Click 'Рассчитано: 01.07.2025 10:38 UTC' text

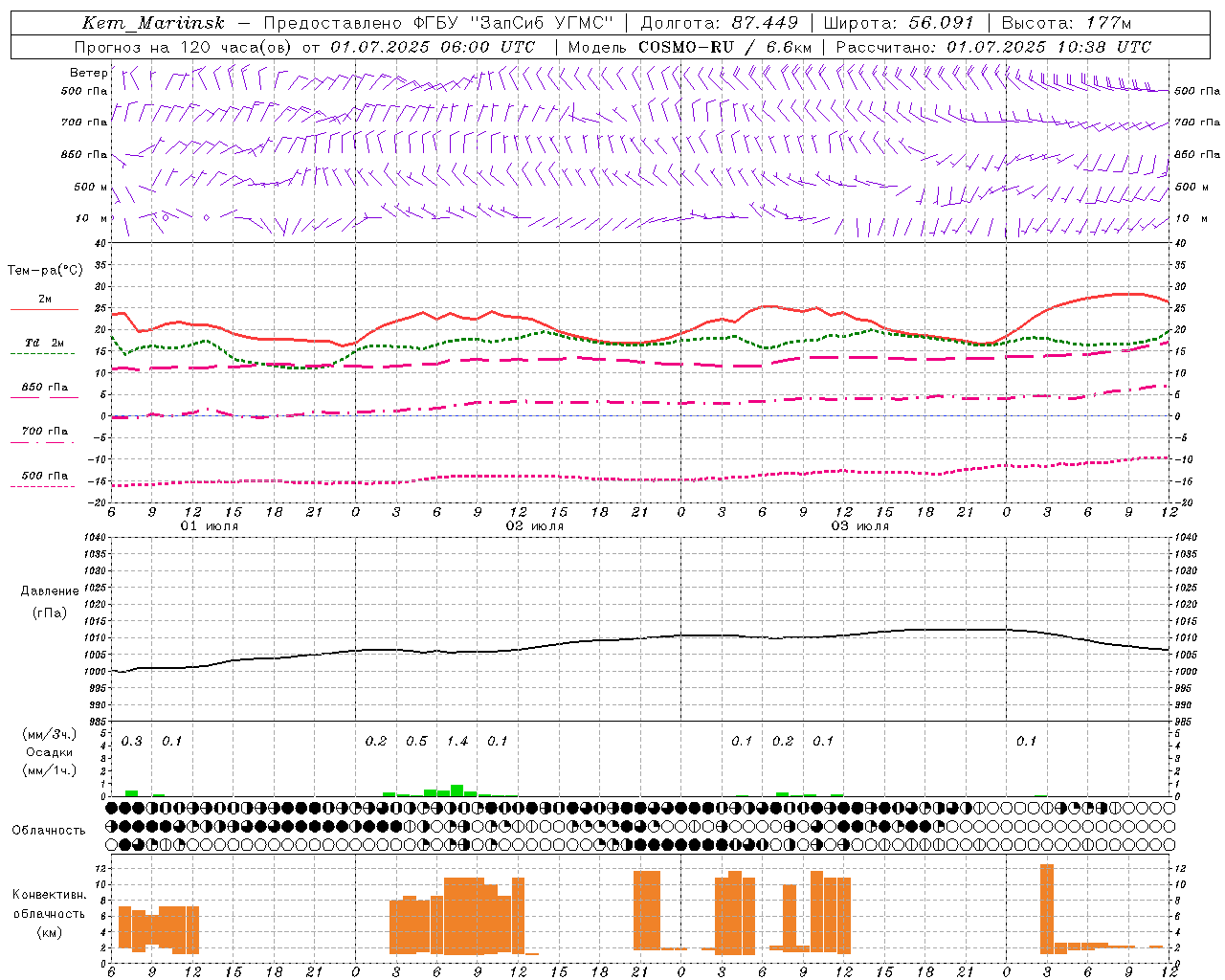(993, 47)
